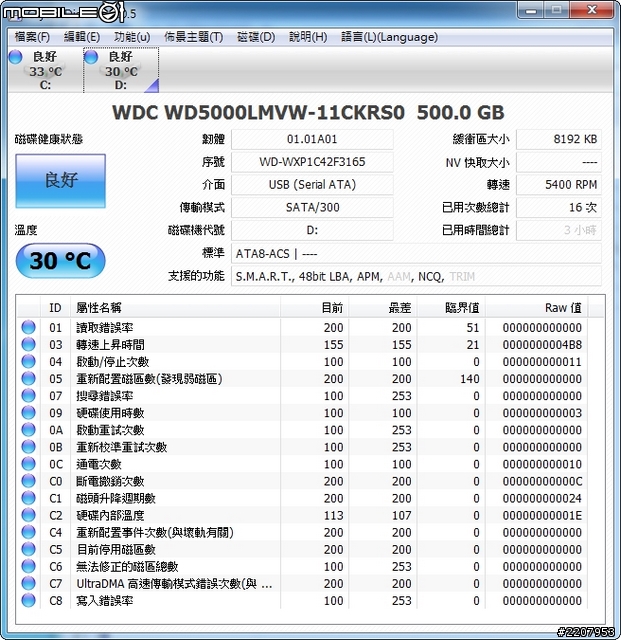The width and height of the screenshot is (621, 640).
Task: Click the standard field ATA8-ACS
Action: pos(416,254)
